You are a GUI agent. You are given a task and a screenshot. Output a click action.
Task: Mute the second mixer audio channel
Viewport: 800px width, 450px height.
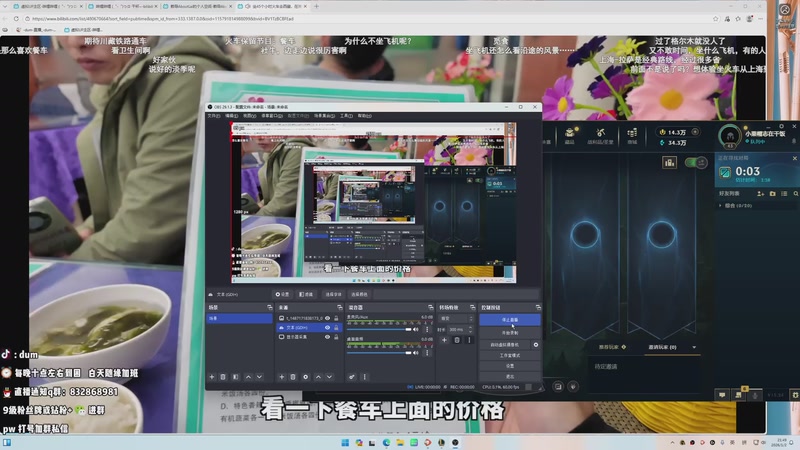coord(416,353)
